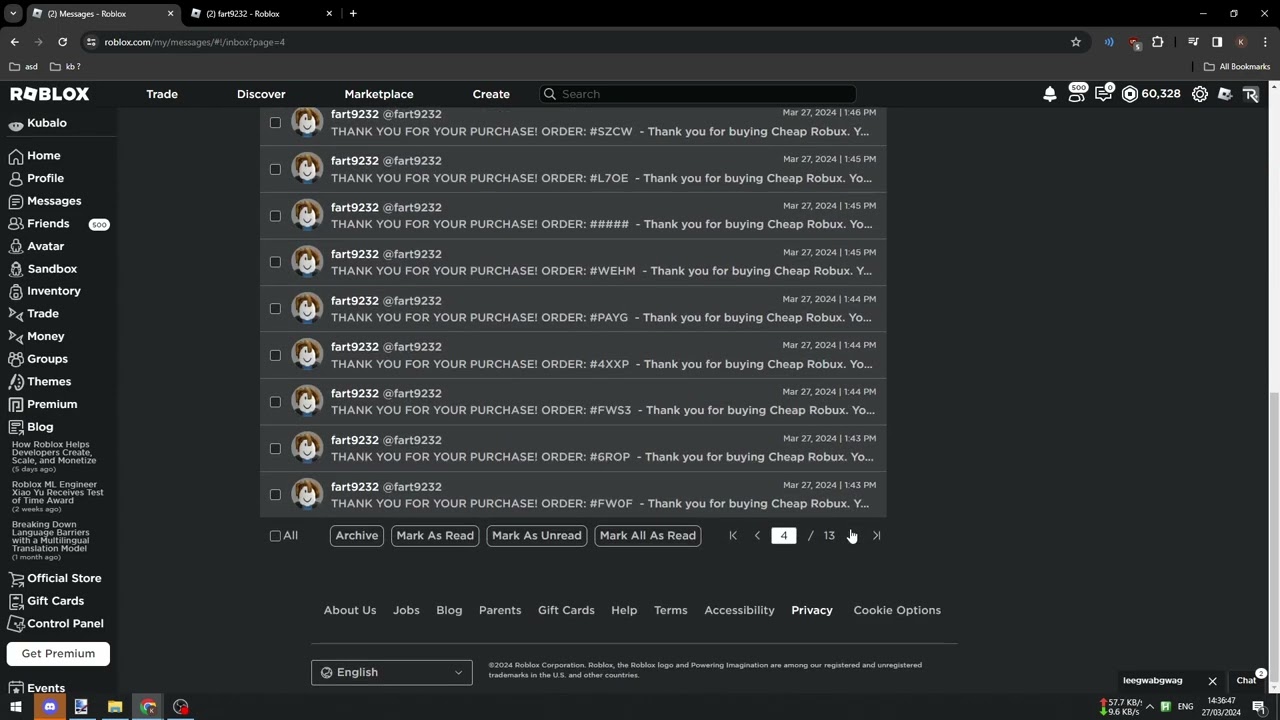Open Discord from the taskbar
The height and width of the screenshot is (720, 1280).
tap(49, 707)
